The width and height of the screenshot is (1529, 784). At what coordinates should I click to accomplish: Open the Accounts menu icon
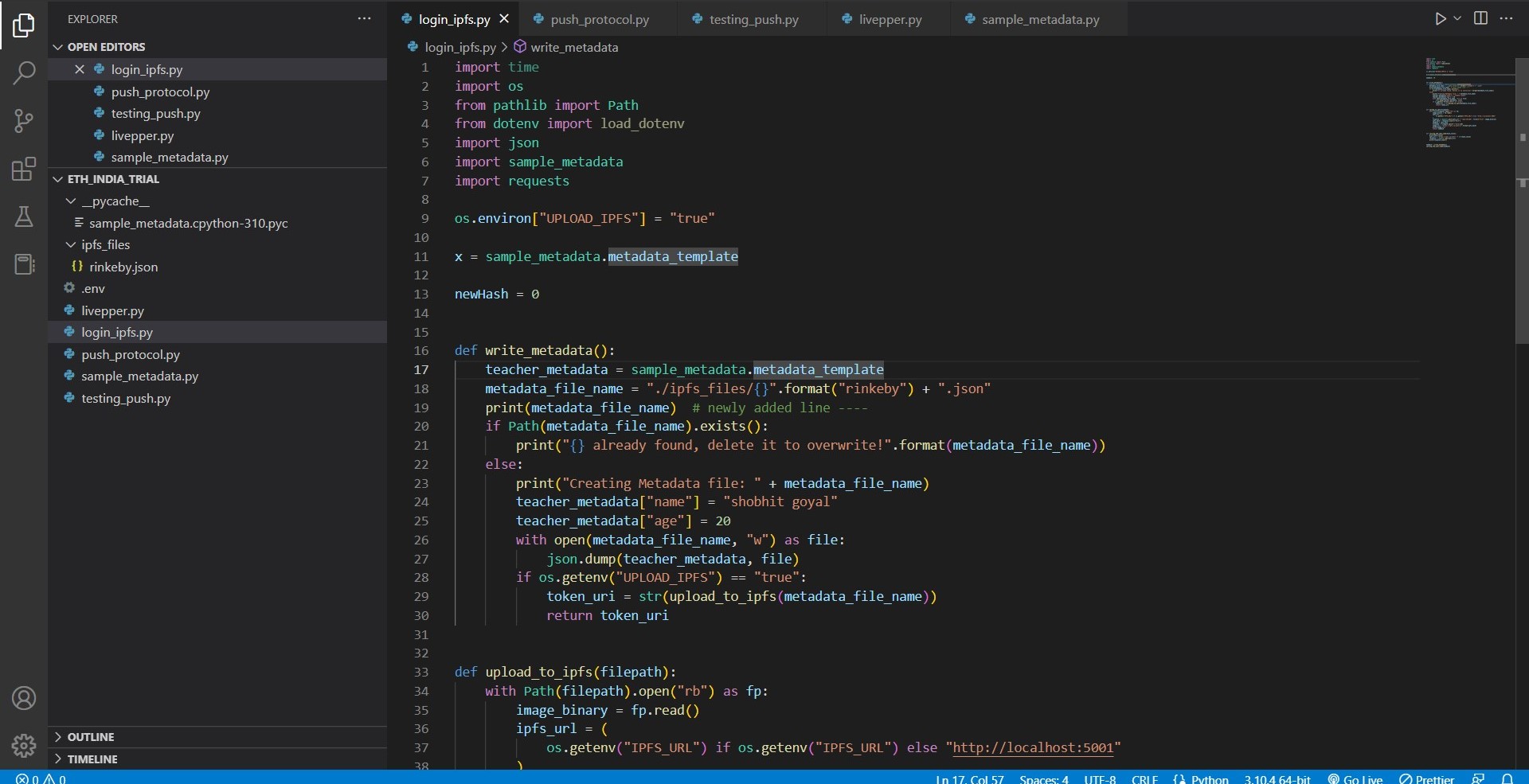click(24, 698)
